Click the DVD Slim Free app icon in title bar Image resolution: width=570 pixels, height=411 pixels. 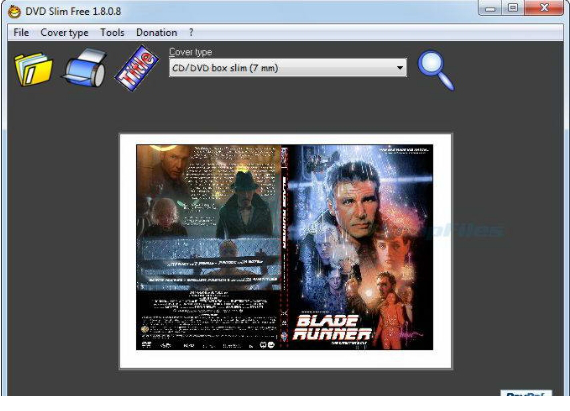(14, 12)
